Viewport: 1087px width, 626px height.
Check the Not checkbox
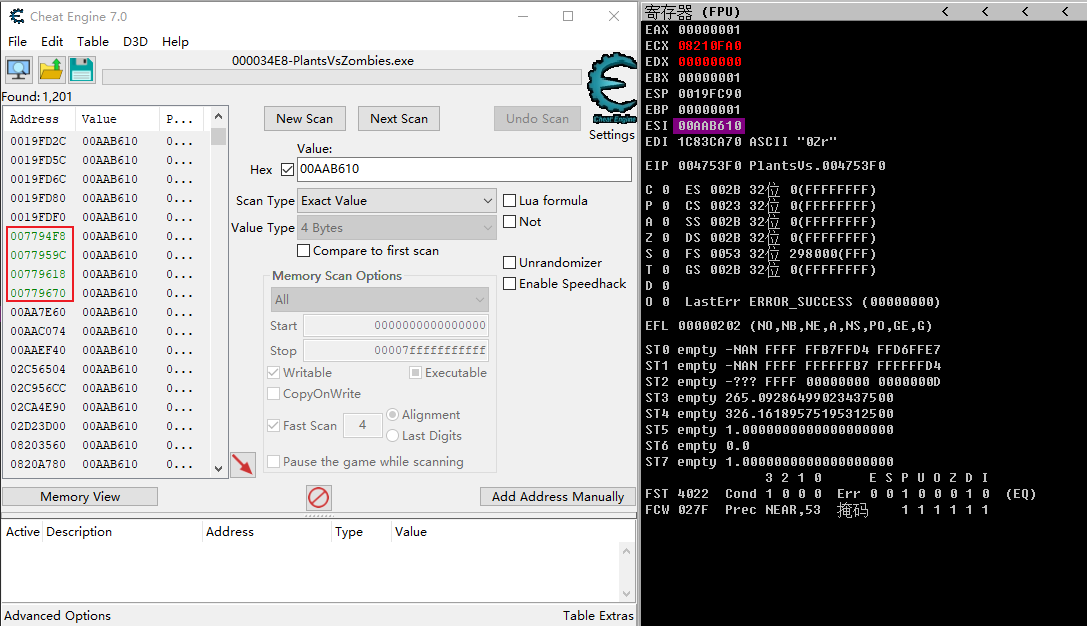pyautogui.click(x=510, y=222)
